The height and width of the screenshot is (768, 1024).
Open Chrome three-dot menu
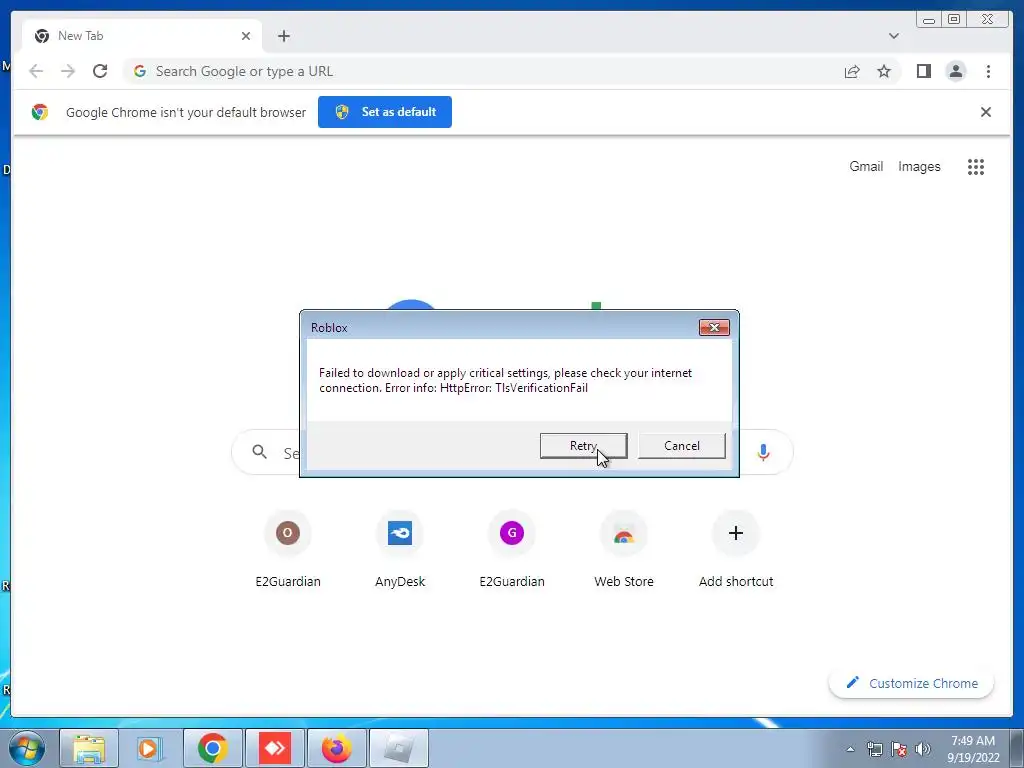pyautogui.click(x=988, y=71)
